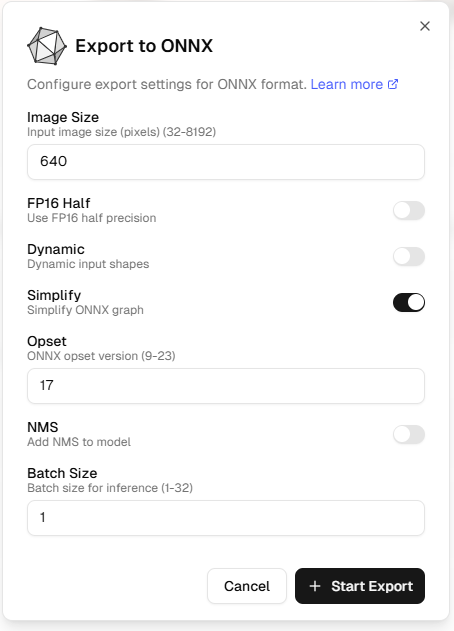Click the Export to ONNX title text

point(144,46)
